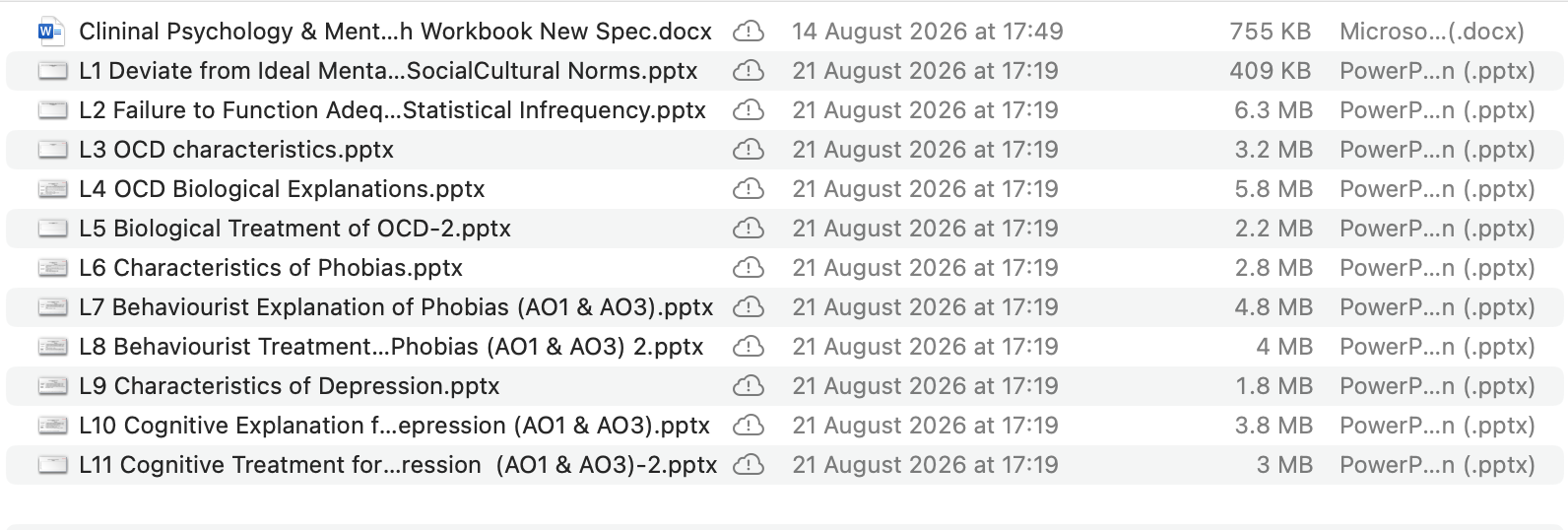Select L8 Behaviourist Treatment Phobias file name

[391, 347]
